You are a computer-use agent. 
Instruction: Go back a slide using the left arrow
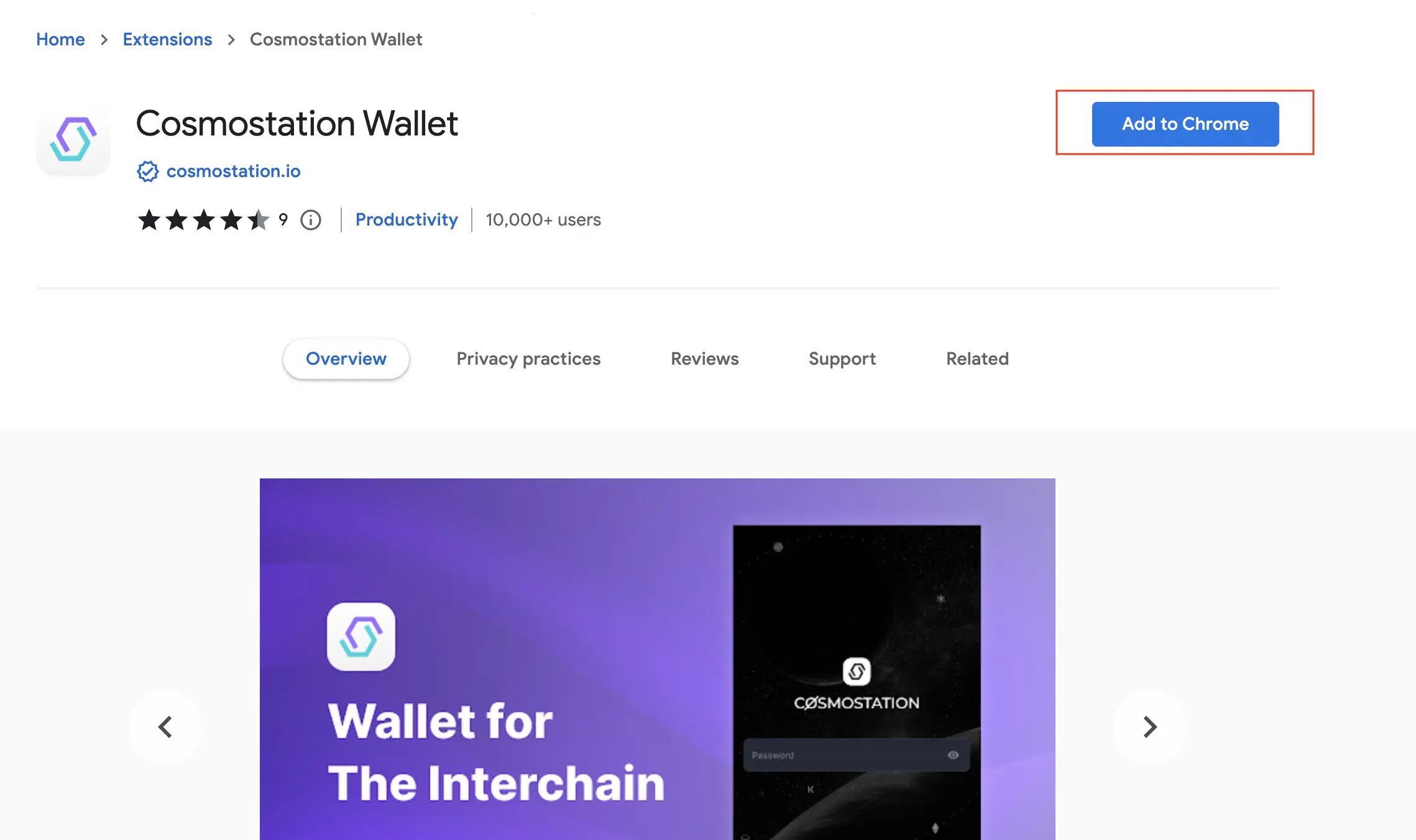[x=165, y=726]
